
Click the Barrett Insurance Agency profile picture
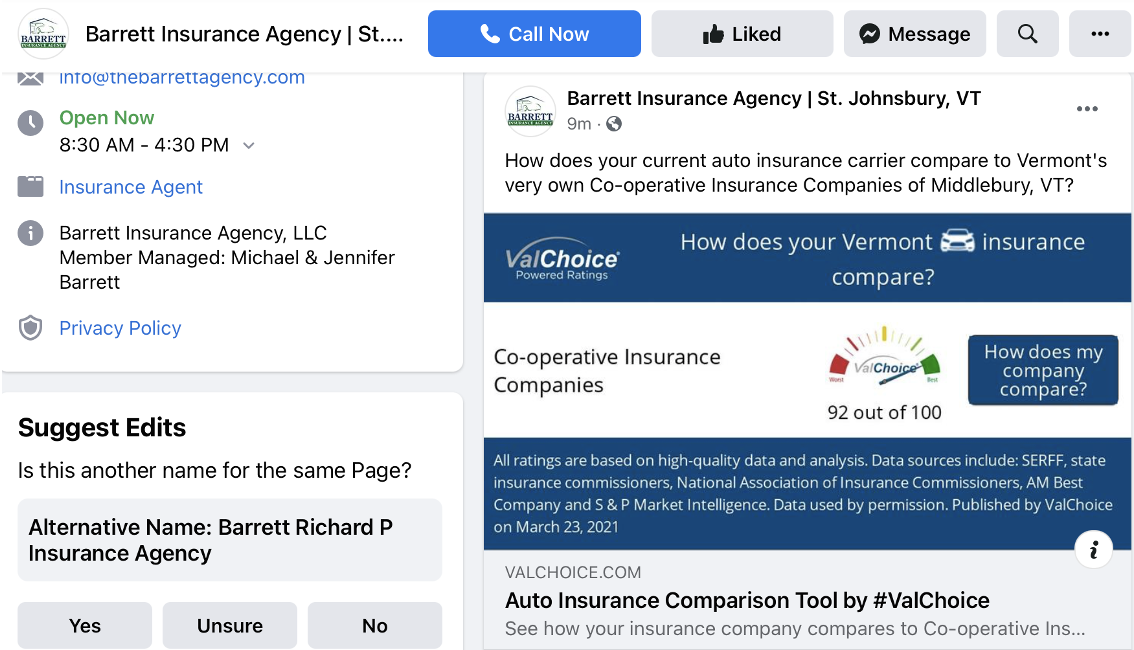(530, 111)
